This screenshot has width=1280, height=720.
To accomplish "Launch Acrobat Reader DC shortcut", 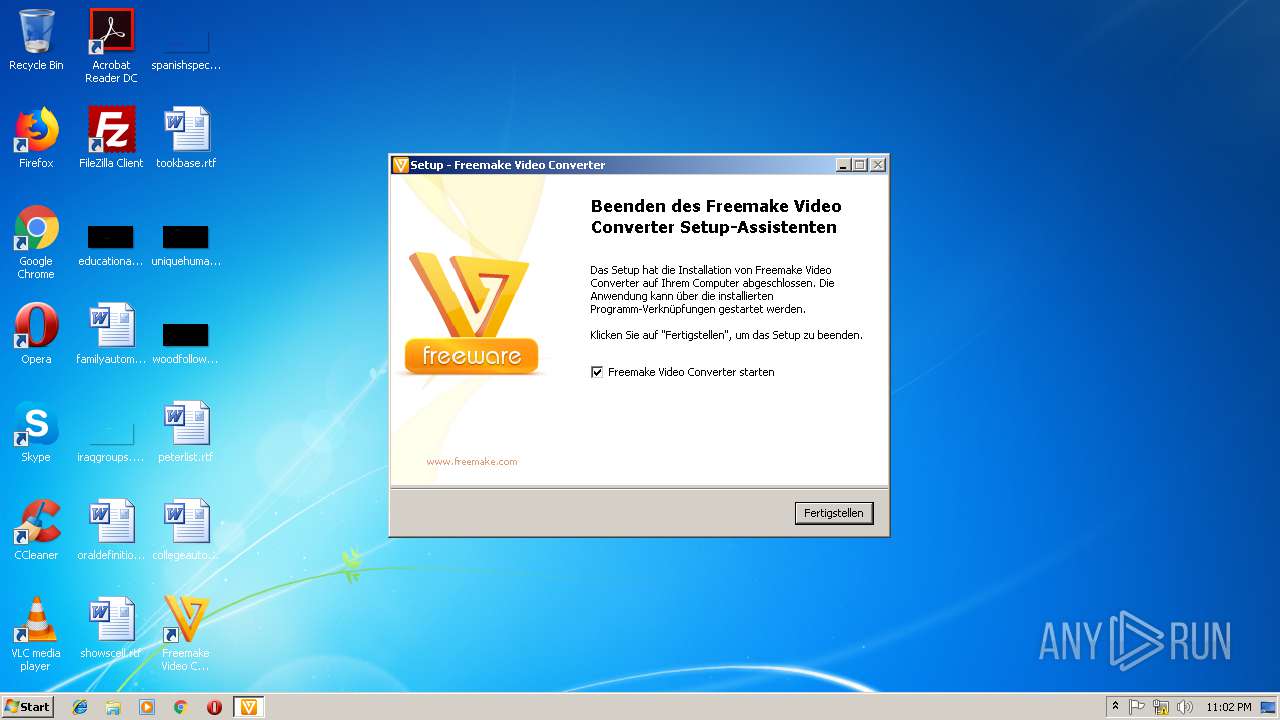I will point(111,46).
